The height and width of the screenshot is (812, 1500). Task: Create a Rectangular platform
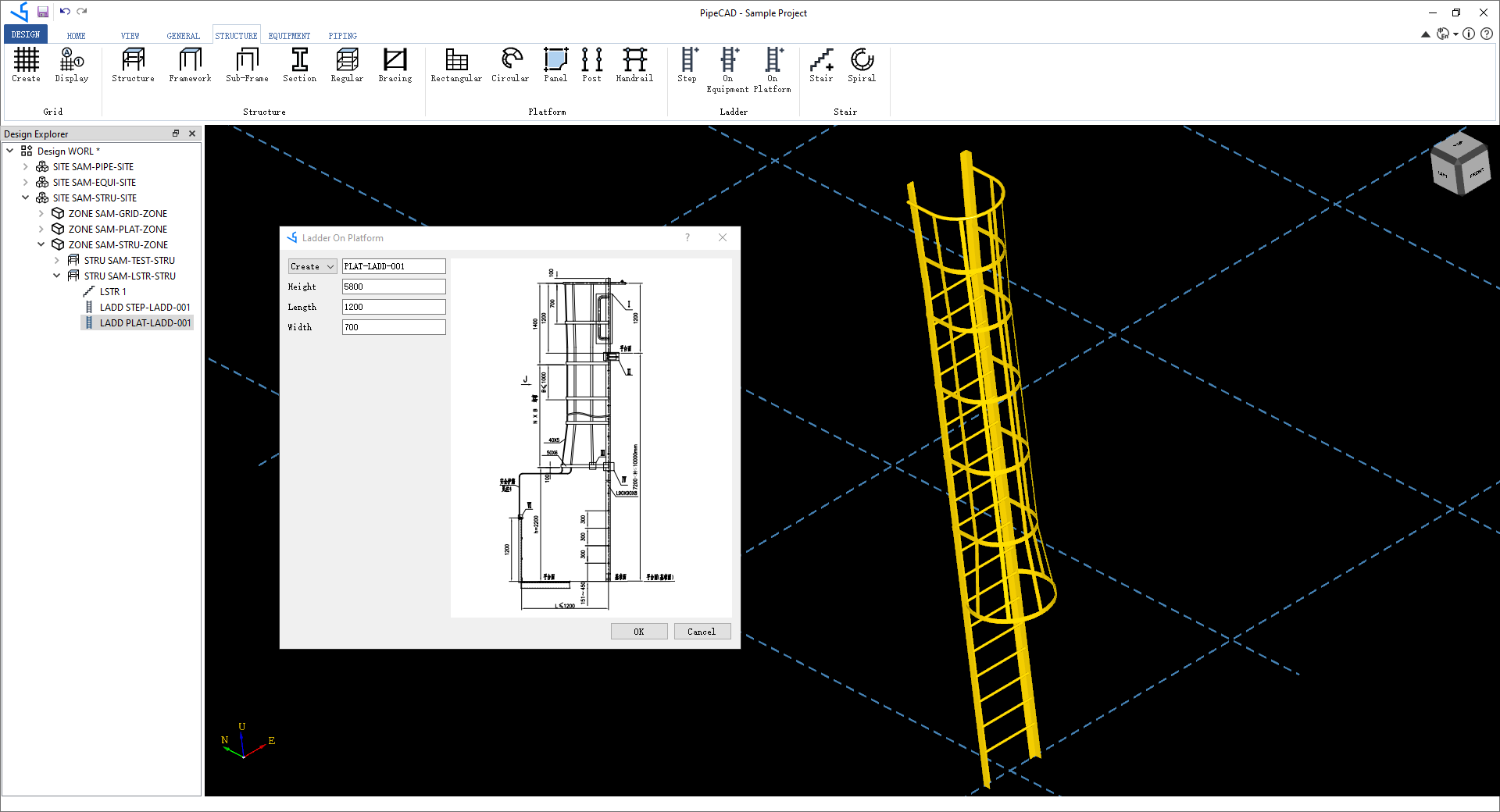pyautogui.click(x=455, y=66)
